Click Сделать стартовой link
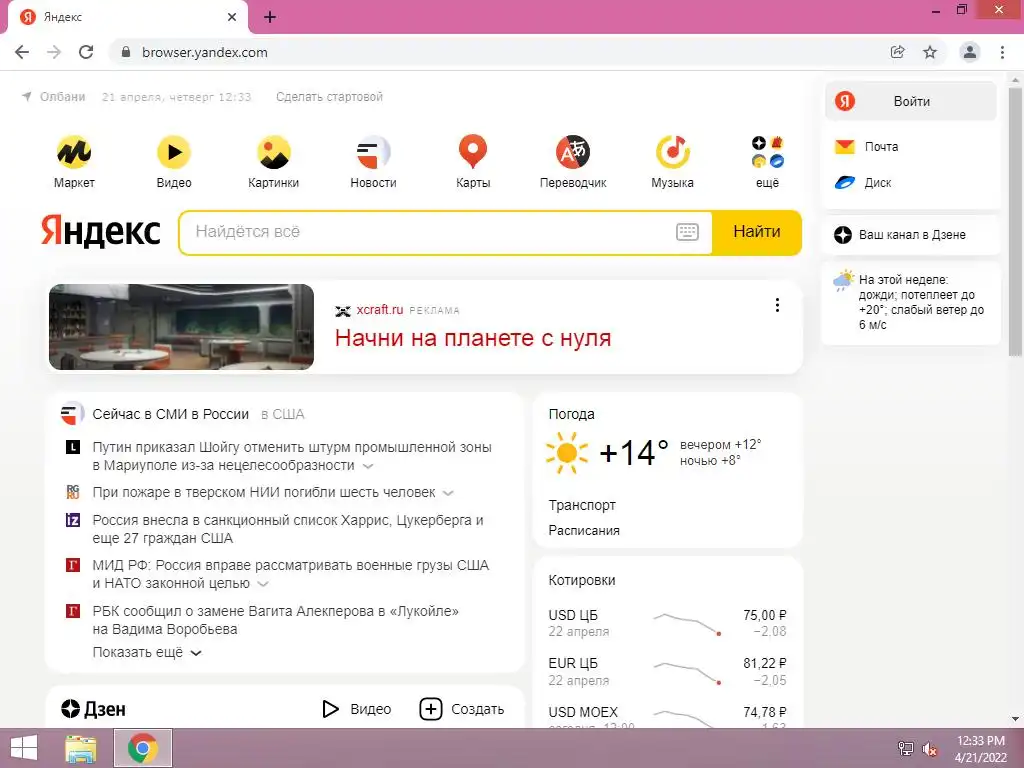The height and width of the screenshot is (768, 1024). [x=329, y=97]
